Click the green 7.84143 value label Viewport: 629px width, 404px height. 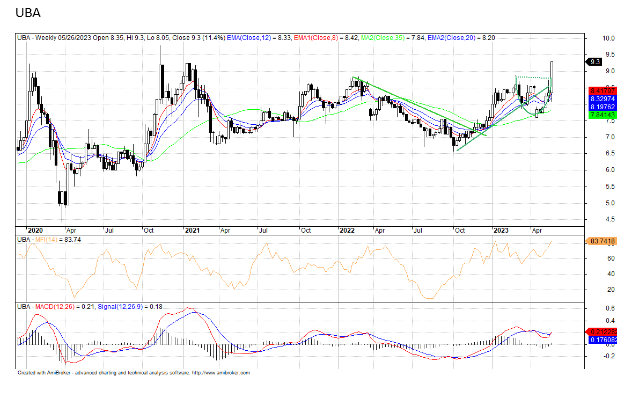[602, 115]
